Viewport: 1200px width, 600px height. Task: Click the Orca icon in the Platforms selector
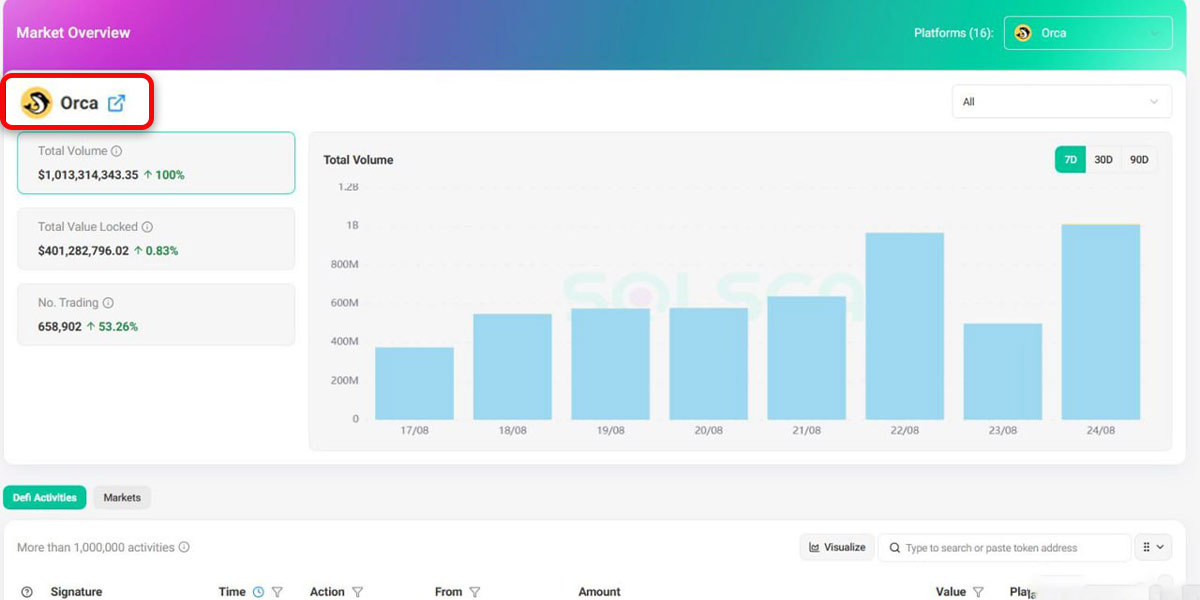(1022, 33)
